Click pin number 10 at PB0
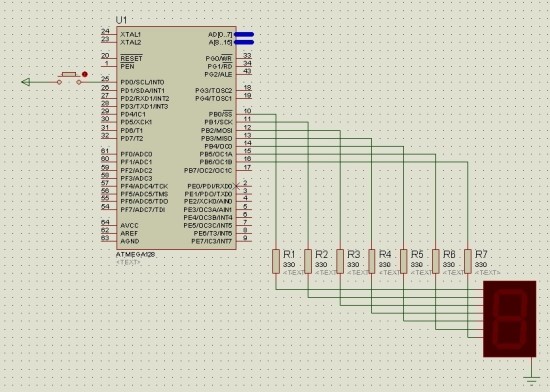550x392 pixels. pos(247,111)
